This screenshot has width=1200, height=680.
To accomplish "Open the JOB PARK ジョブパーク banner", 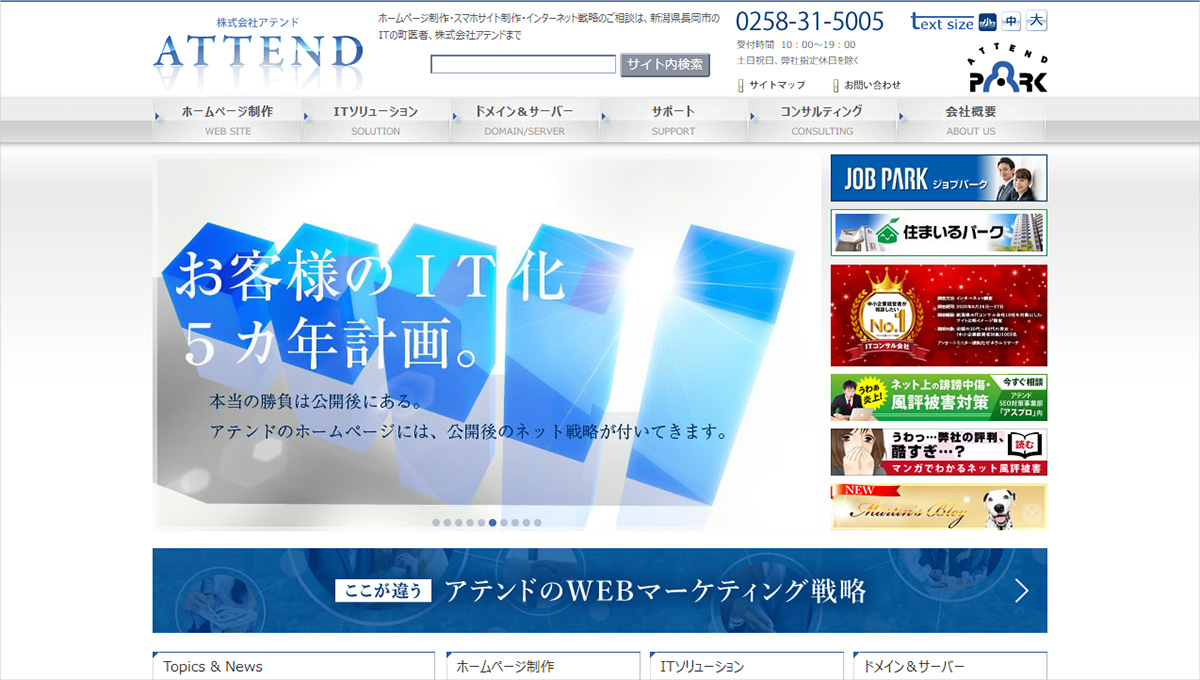I will coord(939,178).
